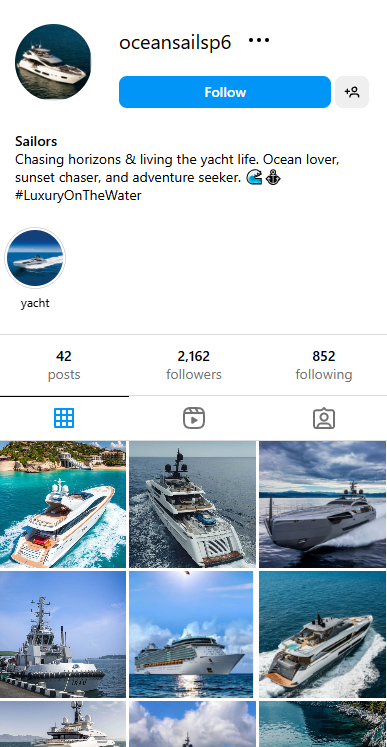Open the oceansailsp6 profile picture
387x747 pixels.
pyautogui.click(x=53, y=62)
